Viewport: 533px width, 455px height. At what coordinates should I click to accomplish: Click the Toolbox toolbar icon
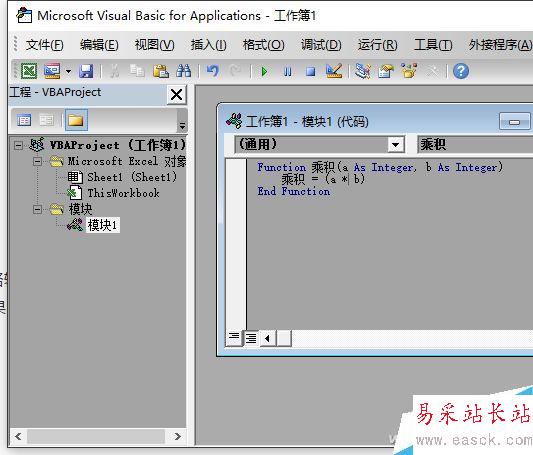(433, 71)
